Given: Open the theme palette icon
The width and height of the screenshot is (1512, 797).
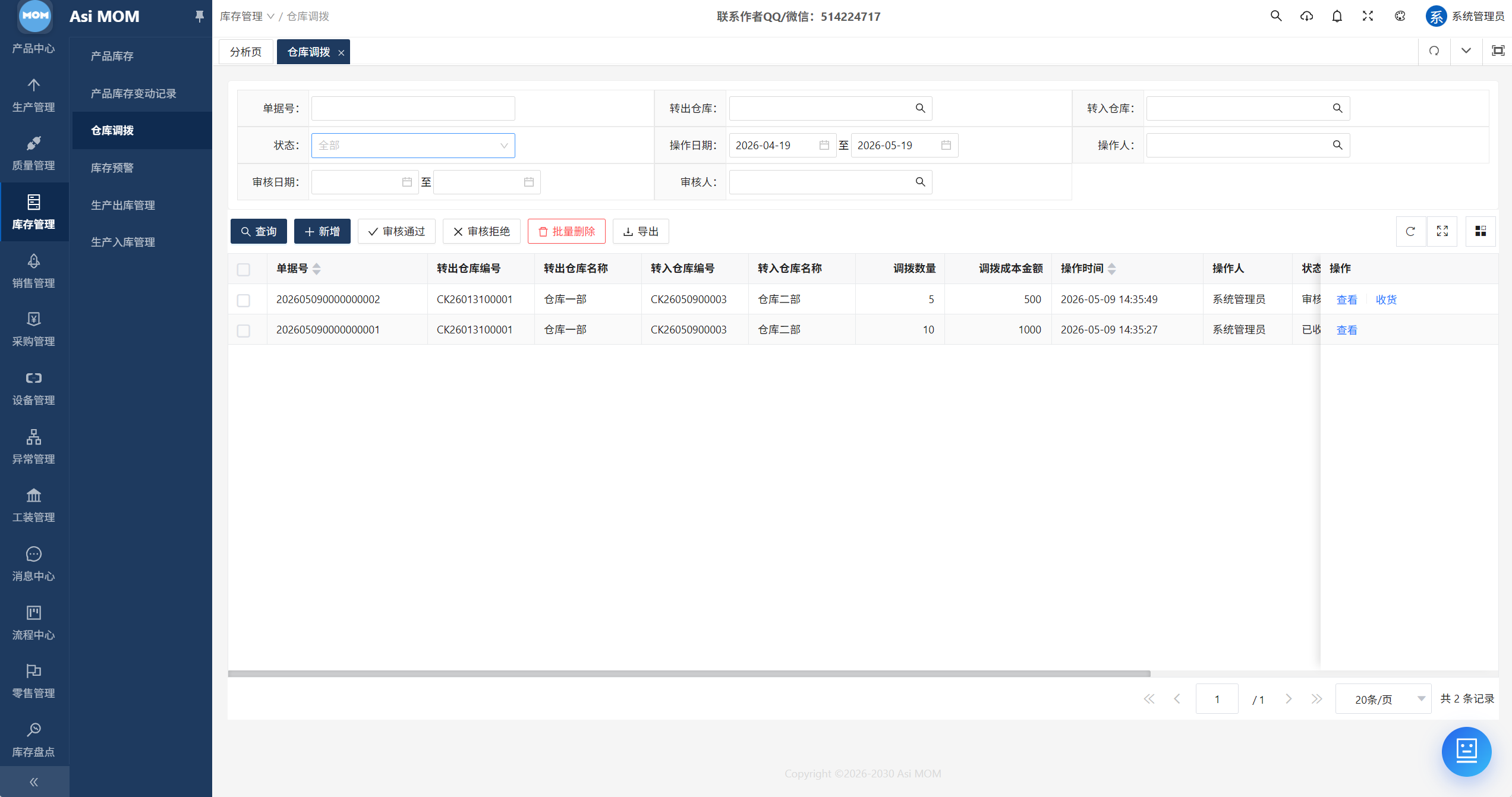Looking at the screenshot, I should tap(1400, 16).
